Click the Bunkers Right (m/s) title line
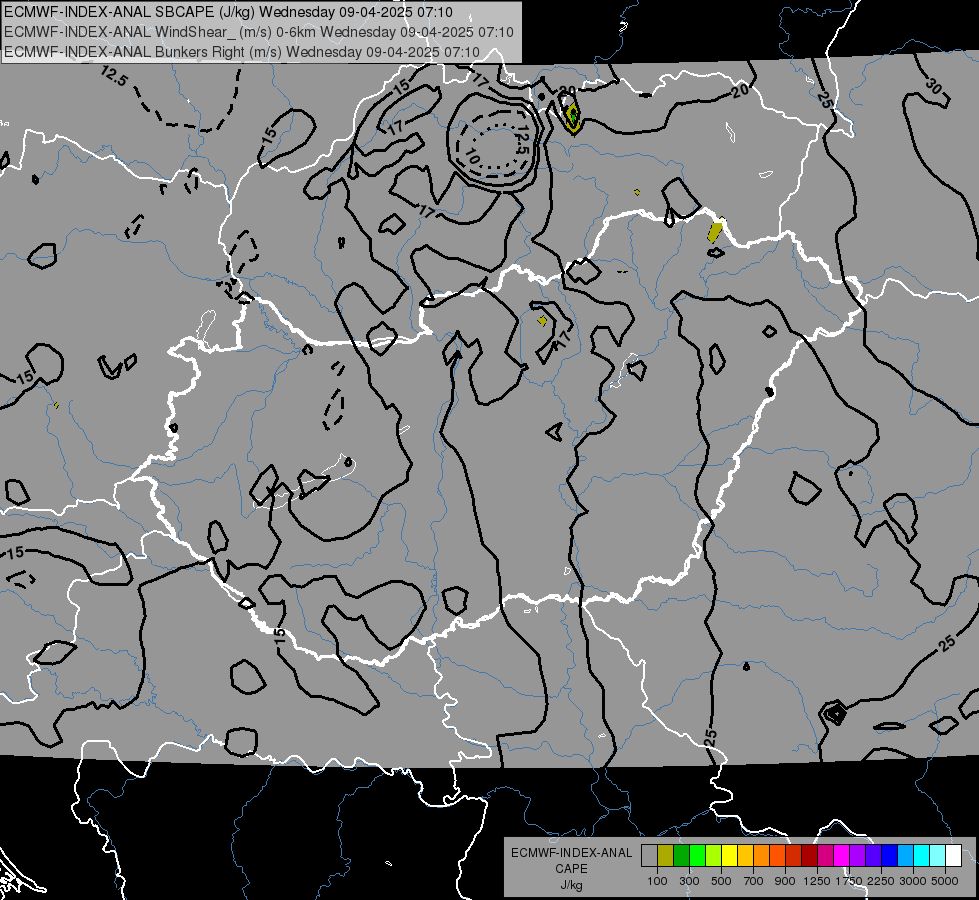The height and width of the screenshot is (900, 979). pos(242,52)
